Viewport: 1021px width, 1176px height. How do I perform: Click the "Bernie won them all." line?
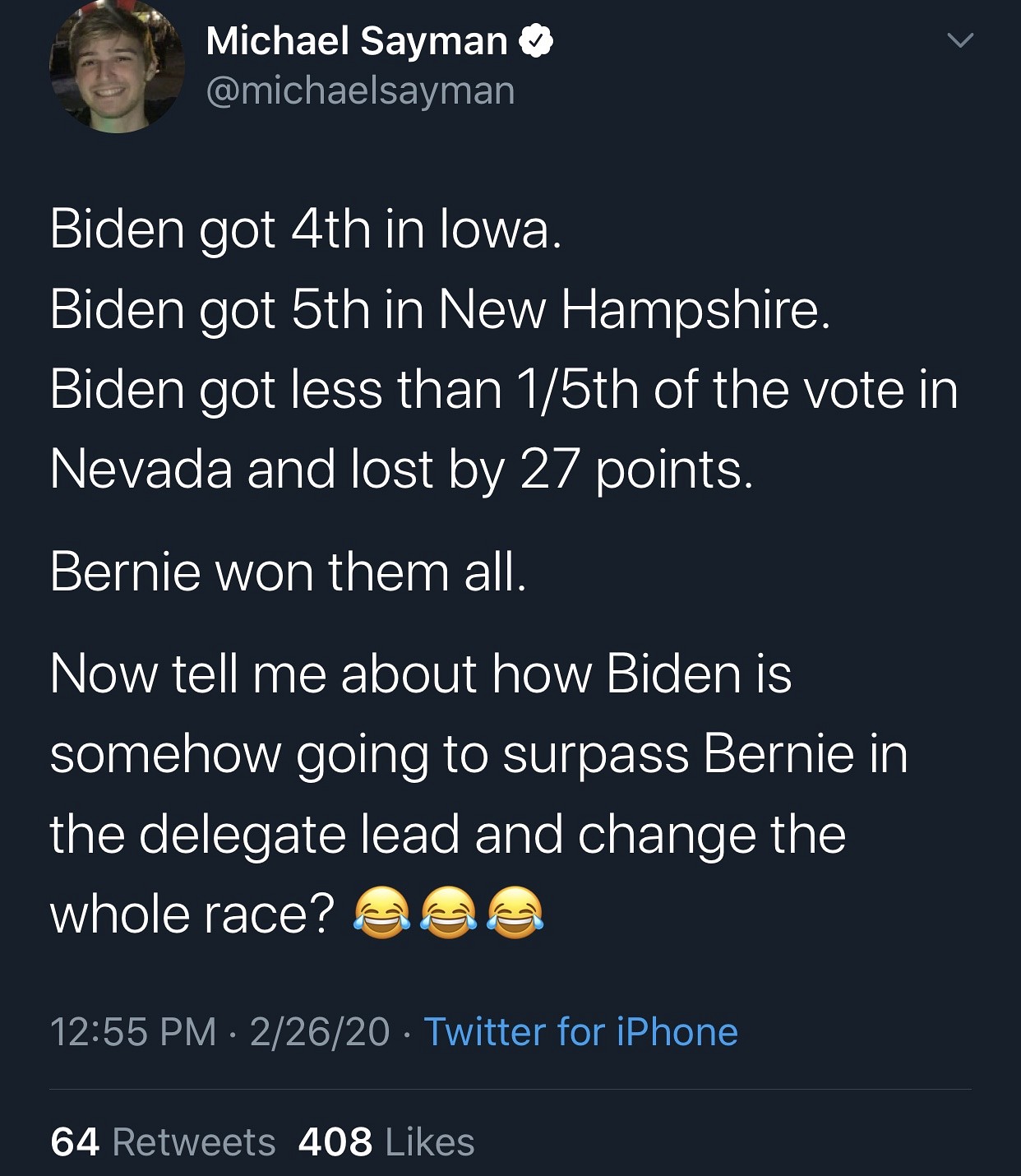(x=288, y=571)
